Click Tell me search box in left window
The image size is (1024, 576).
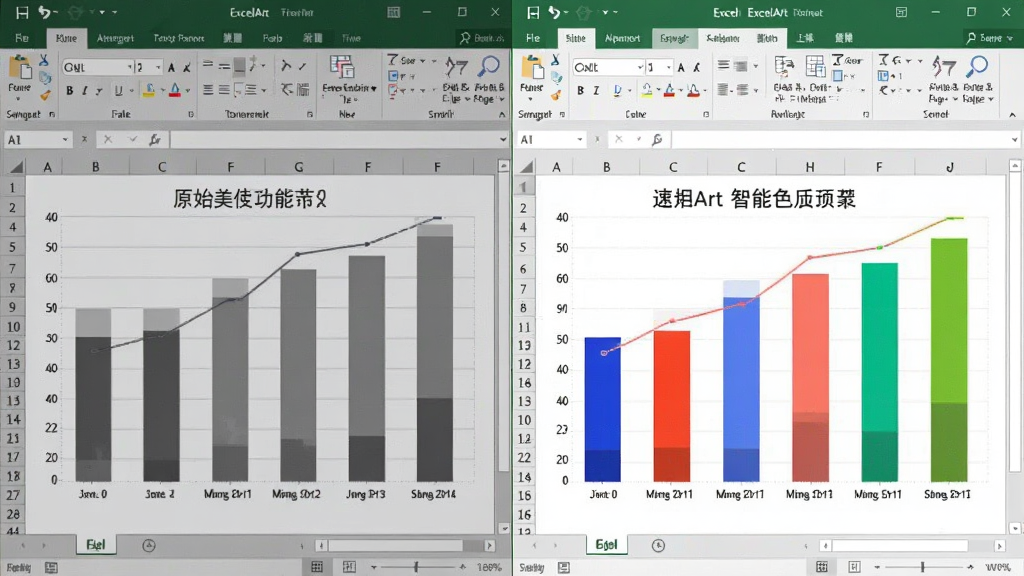click(x=482, y=38)
